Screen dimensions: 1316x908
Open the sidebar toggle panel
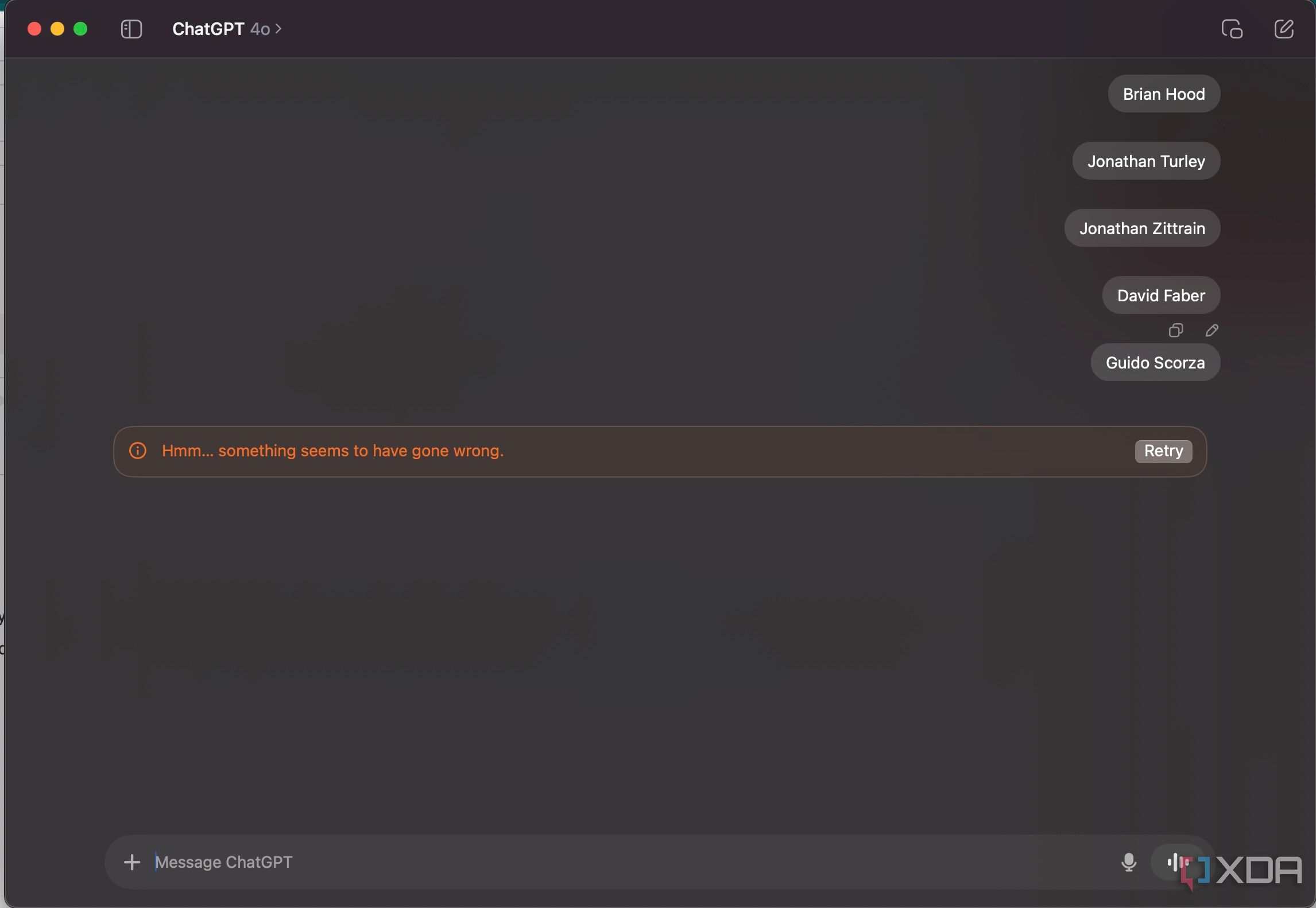(130, 28)
